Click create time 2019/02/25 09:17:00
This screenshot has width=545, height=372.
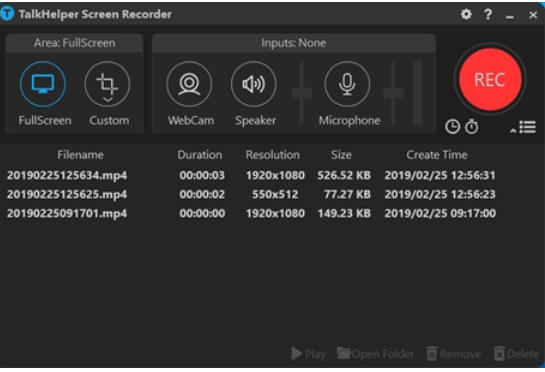440,213
